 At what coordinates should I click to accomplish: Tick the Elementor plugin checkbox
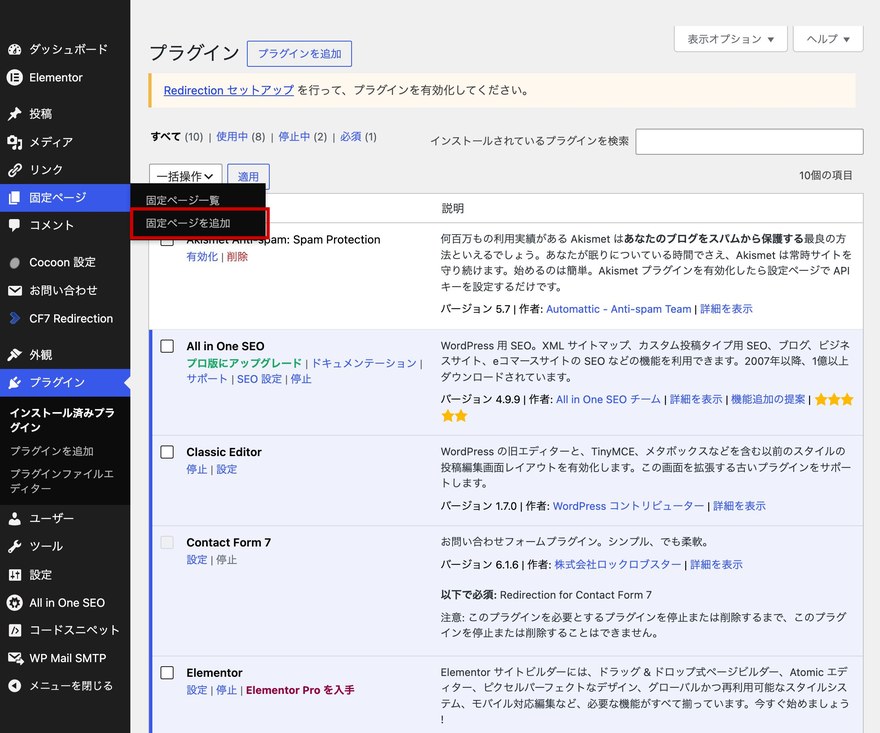(x=167, y=672)
